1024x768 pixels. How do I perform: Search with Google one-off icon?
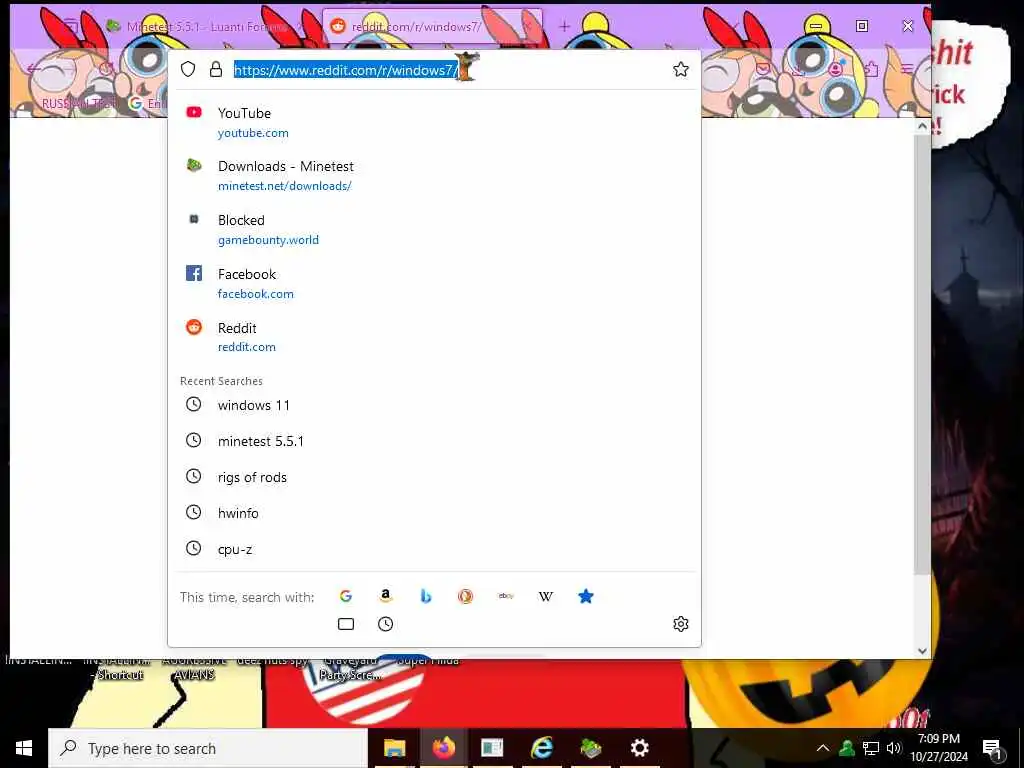pos(345,596)
